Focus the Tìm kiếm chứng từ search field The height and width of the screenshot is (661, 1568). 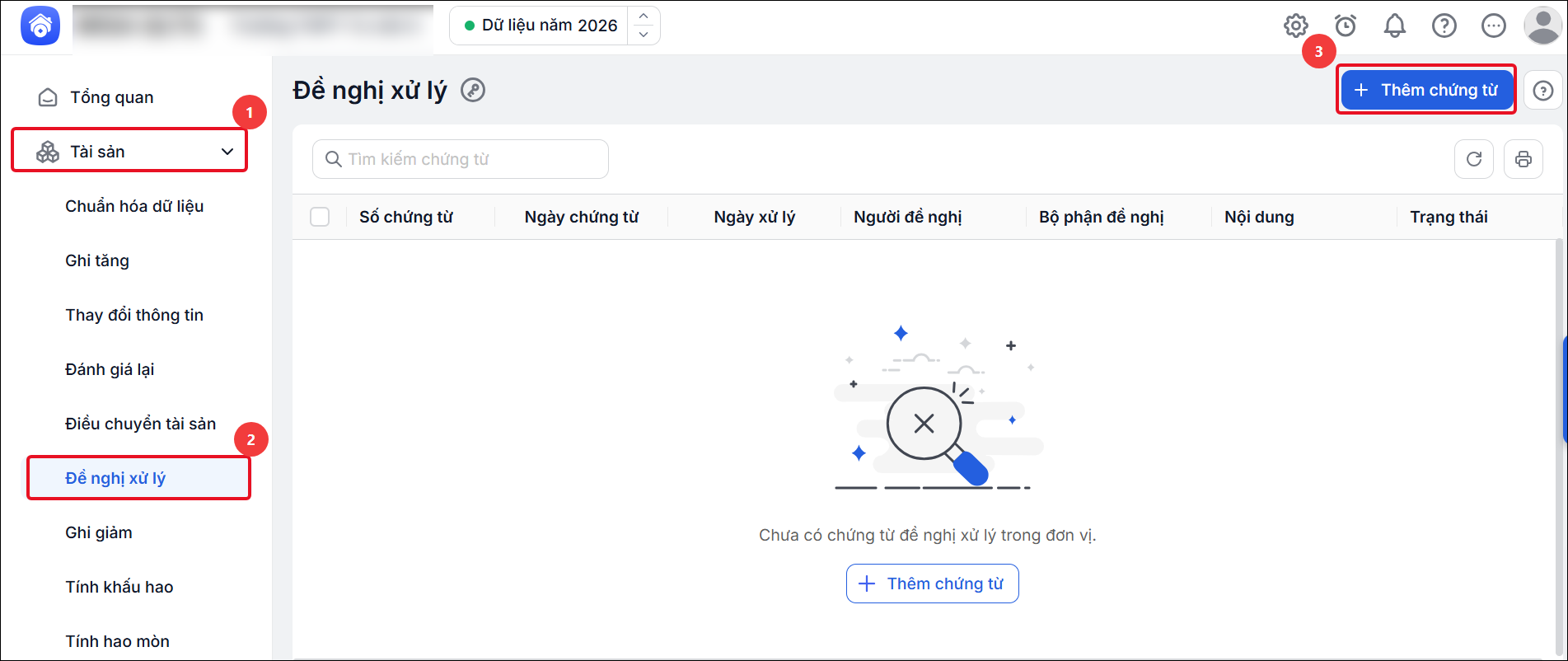461,159
